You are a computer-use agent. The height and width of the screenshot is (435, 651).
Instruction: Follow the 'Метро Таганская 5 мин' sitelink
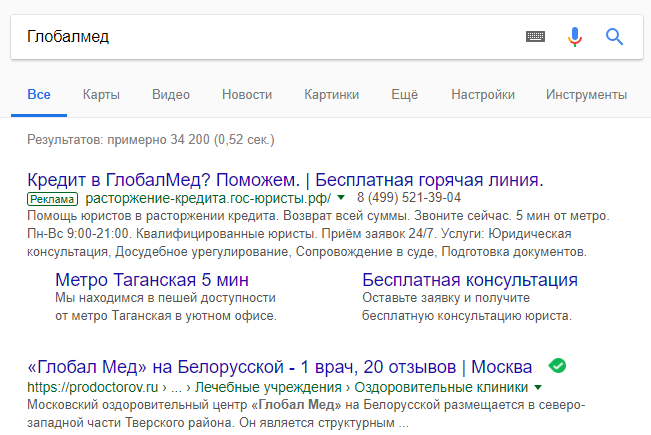[x=152, y=279]
